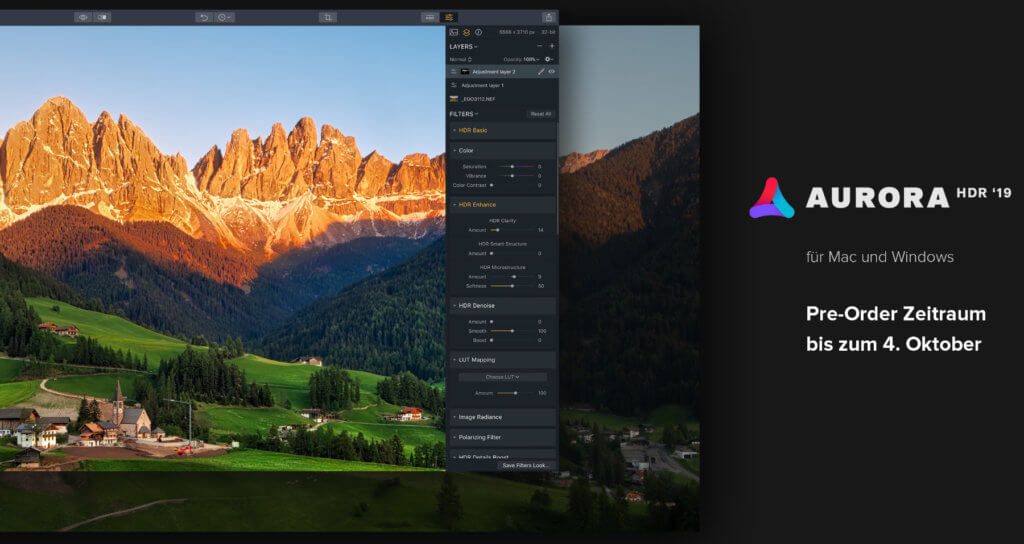Select Adjustment layer 1

[502, 86]
